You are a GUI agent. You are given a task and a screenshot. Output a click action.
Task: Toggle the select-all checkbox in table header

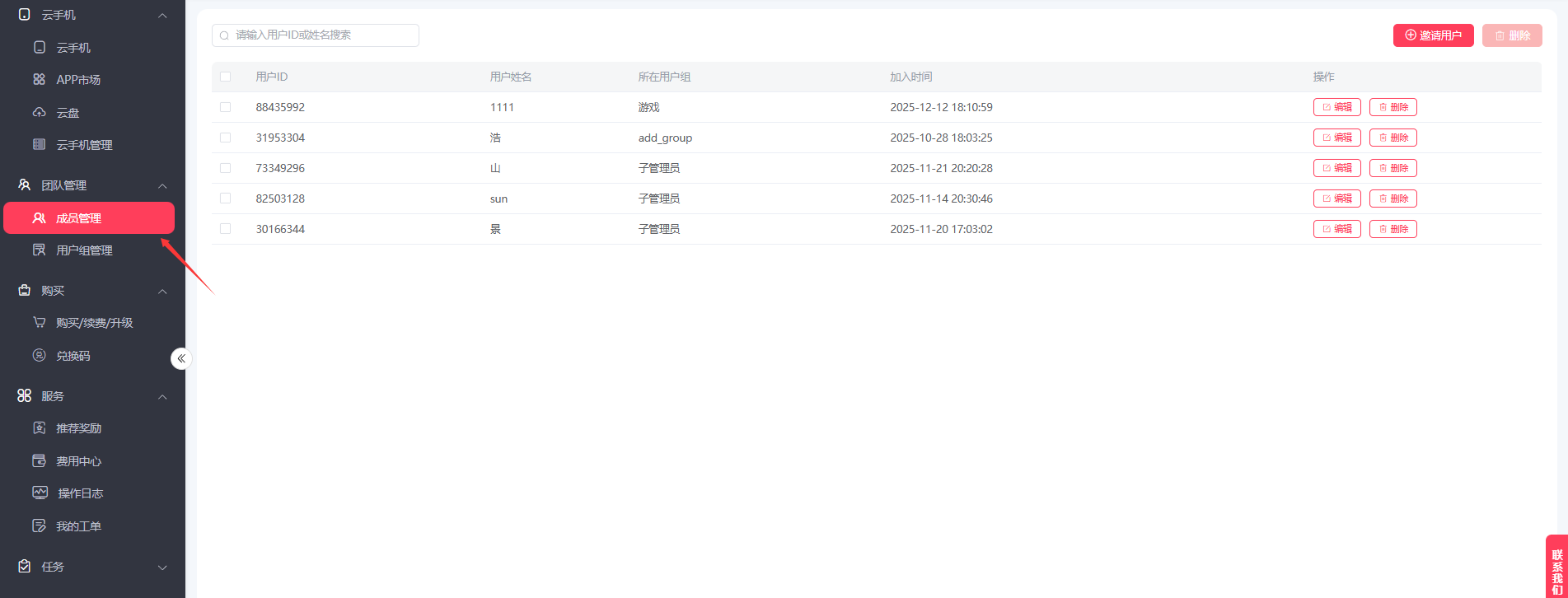point(225,77)
